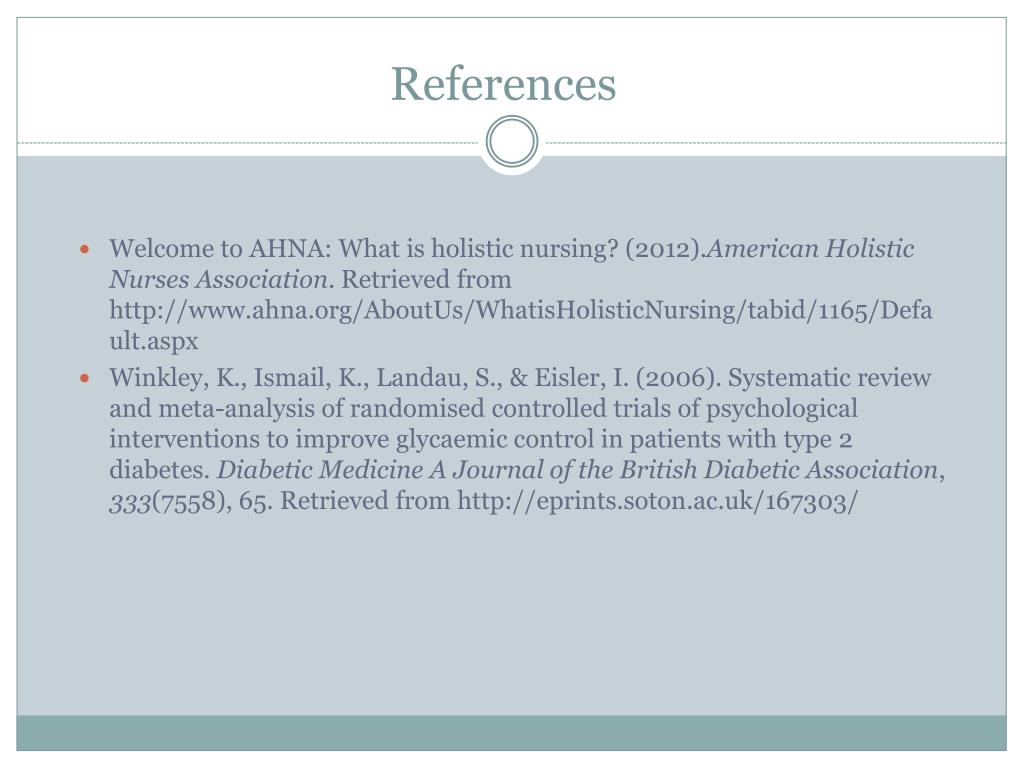Click the italic volume number 333
Image resolution: width=1024 pixels, height=768 pixels.
[130, 502]
